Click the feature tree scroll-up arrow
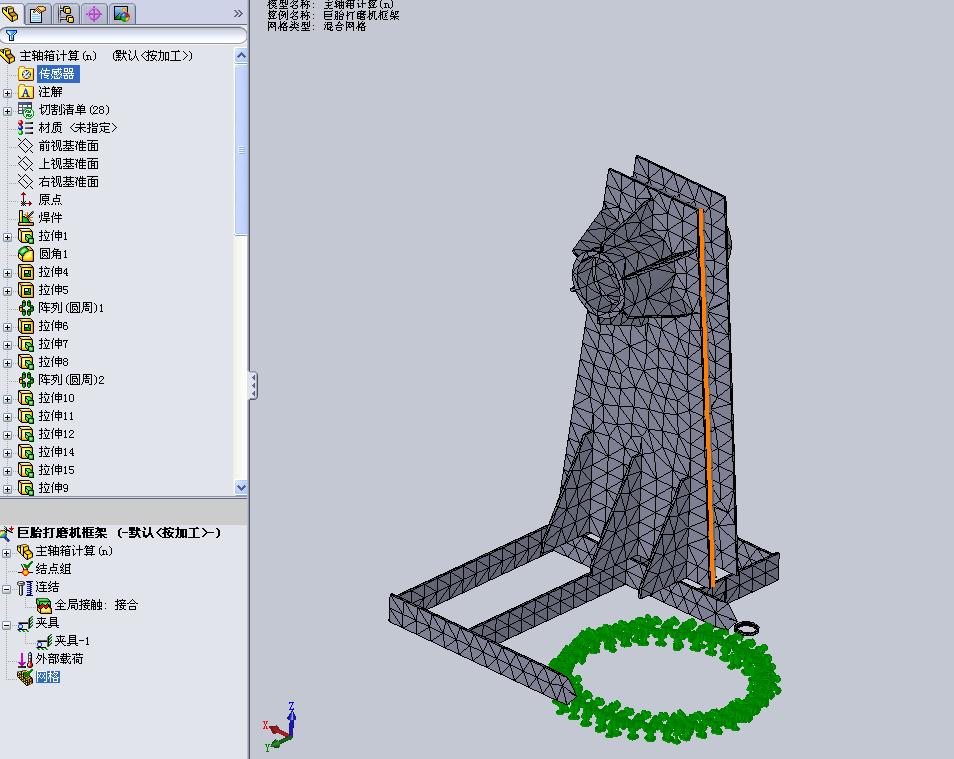The image size is (954, 759). (241, 55)
